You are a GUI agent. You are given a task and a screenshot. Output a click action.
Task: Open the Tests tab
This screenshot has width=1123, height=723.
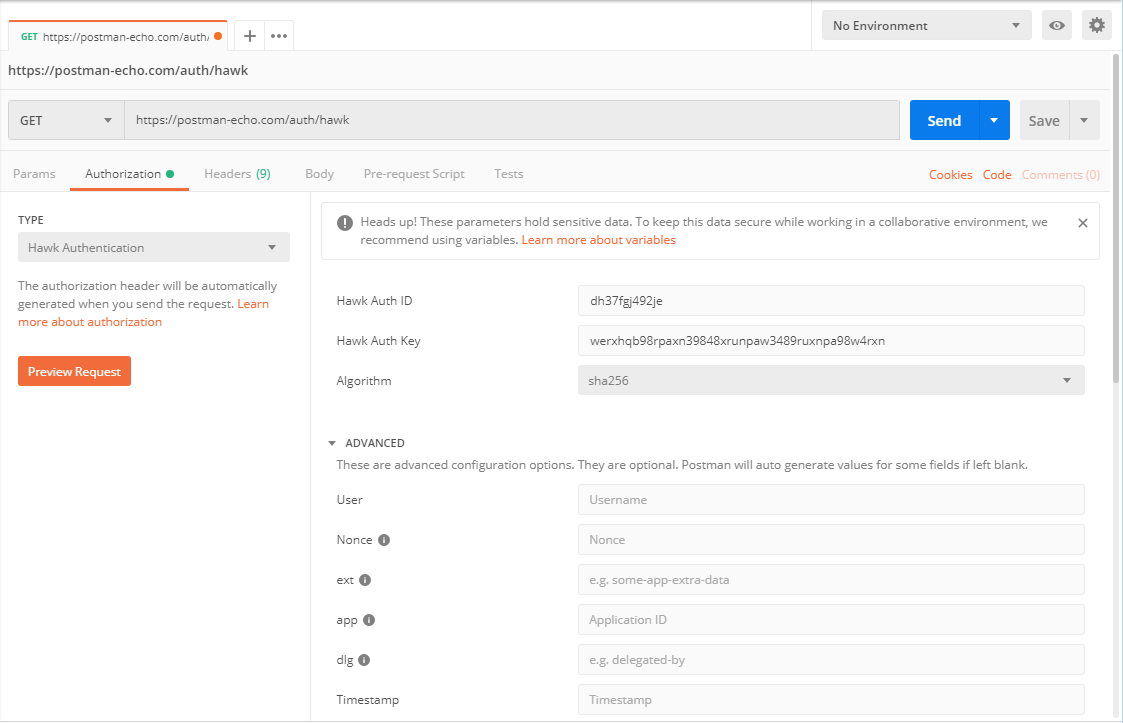(x=509, y=174)
